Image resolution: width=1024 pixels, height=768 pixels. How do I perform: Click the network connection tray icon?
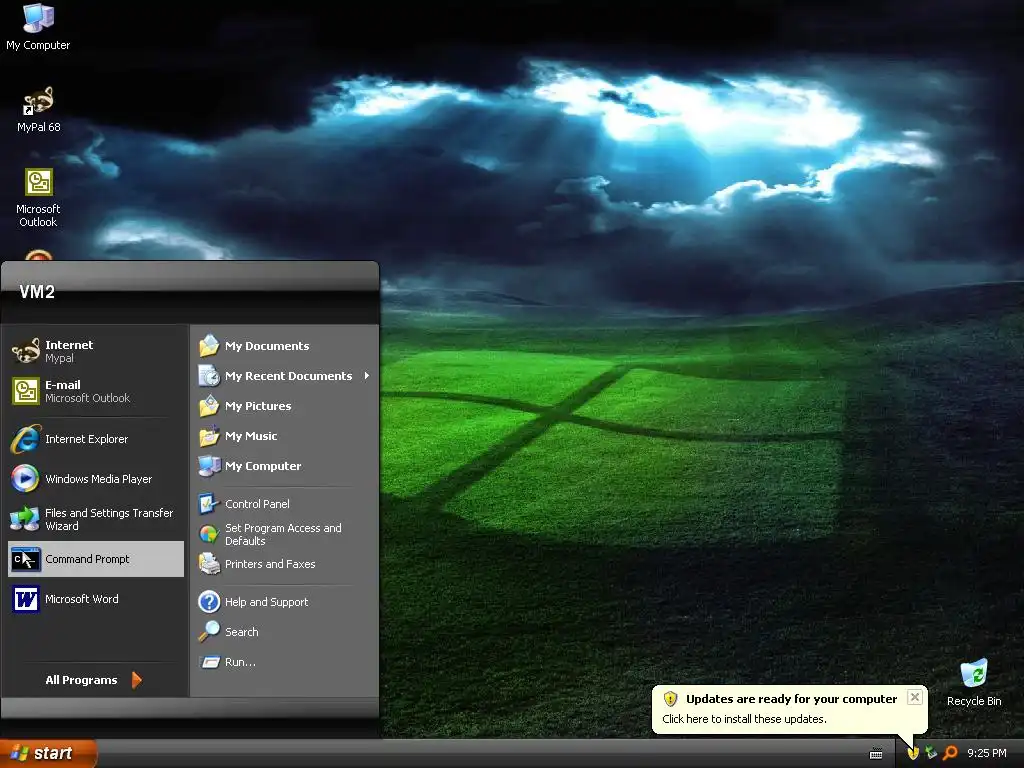pyautogui.click(x=931, y=754)
